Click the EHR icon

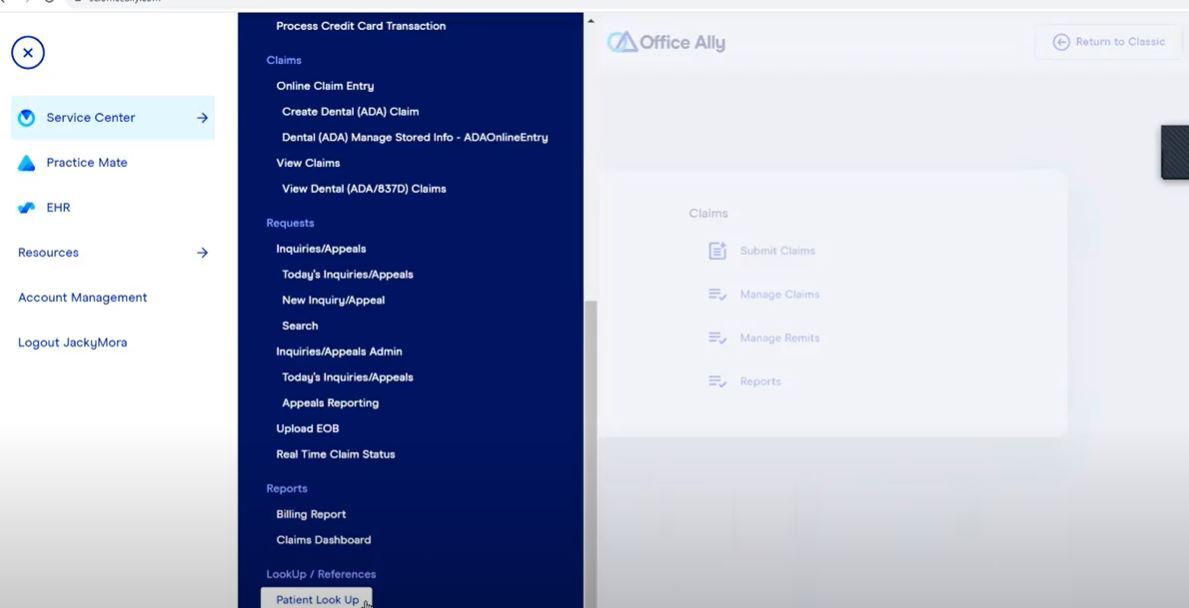(x=27, y=208)
